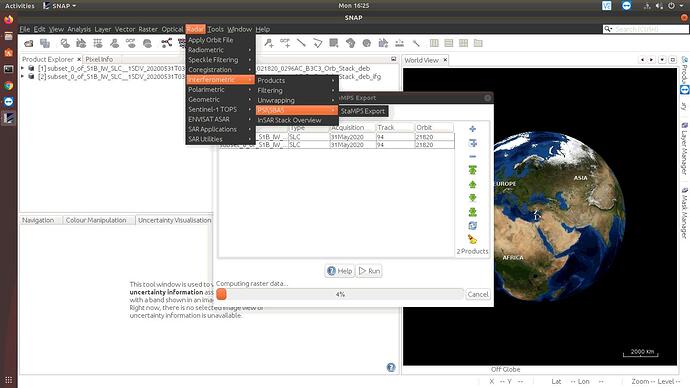
Task: Click the move down green arrow icon
Action: coord(473,198)
